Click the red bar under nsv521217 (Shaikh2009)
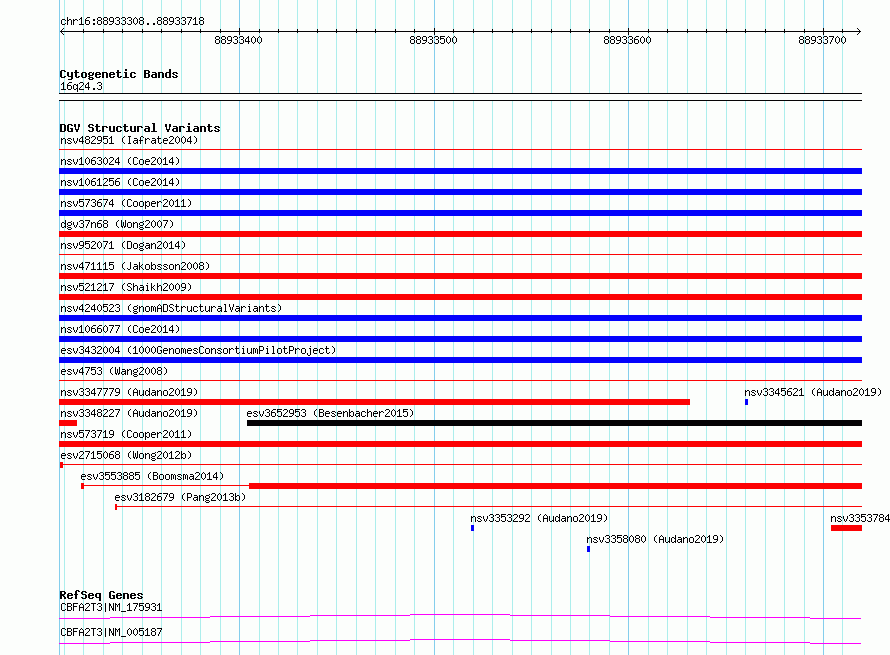The image size is (890, 655). point(460,297)
